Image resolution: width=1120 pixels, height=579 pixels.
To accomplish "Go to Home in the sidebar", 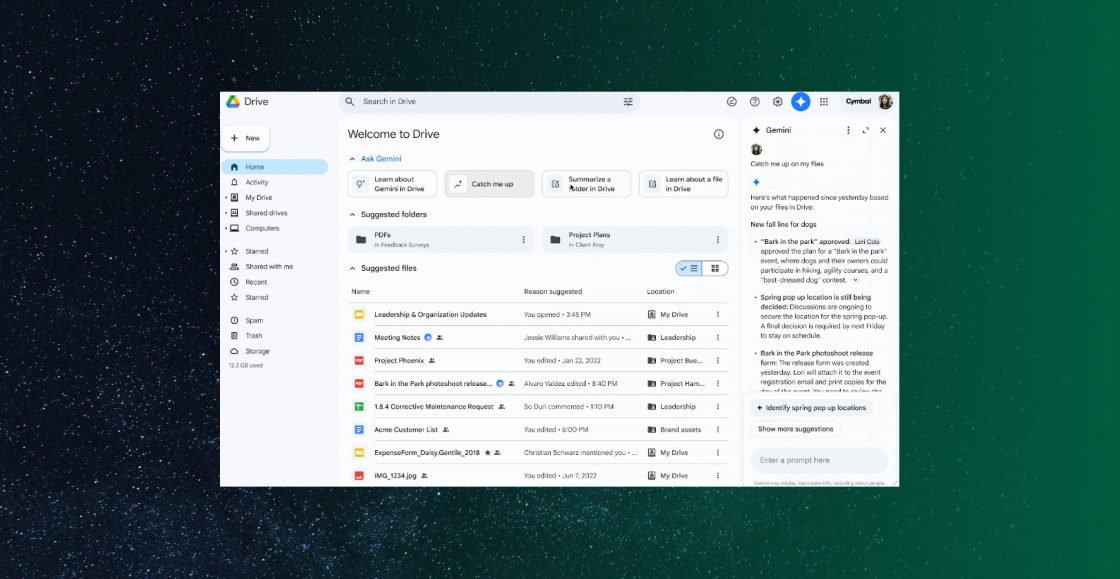I will [x=274, y=167].
